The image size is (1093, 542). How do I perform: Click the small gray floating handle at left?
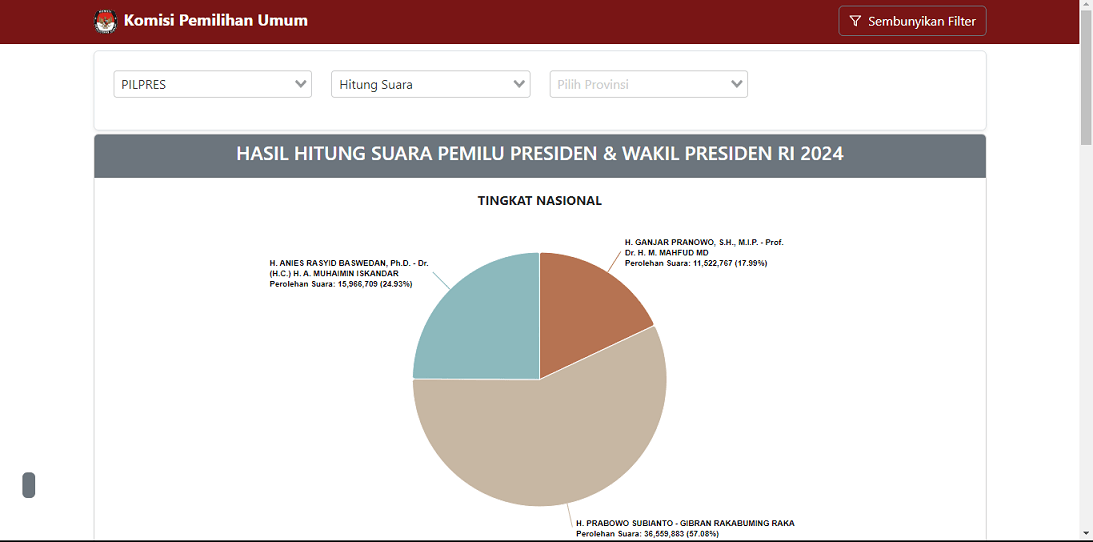pos(29,485)
